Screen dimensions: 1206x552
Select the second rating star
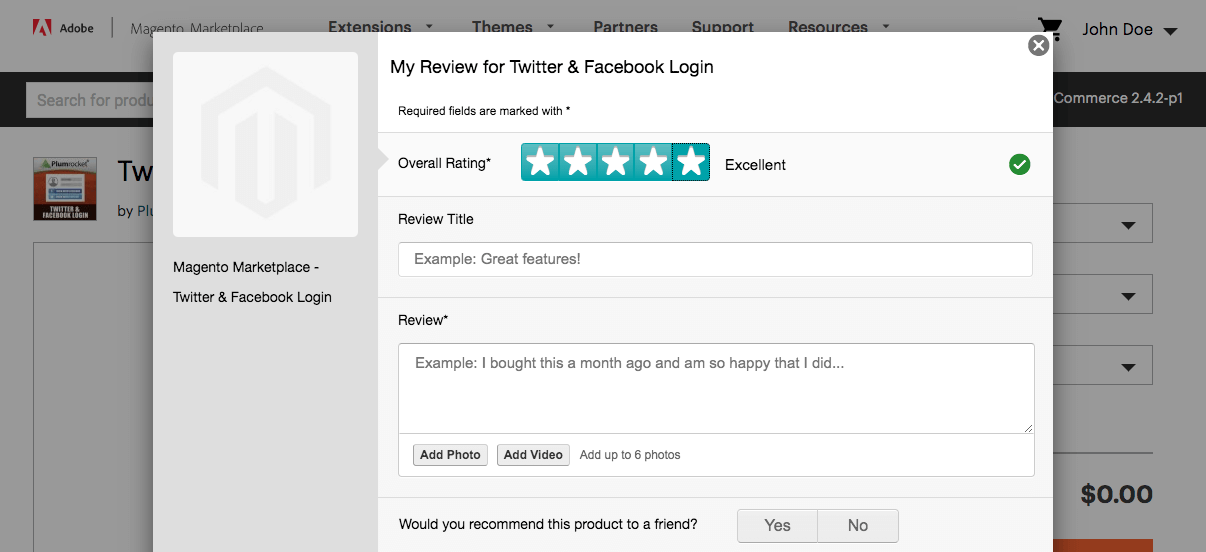tap(578, 162)
